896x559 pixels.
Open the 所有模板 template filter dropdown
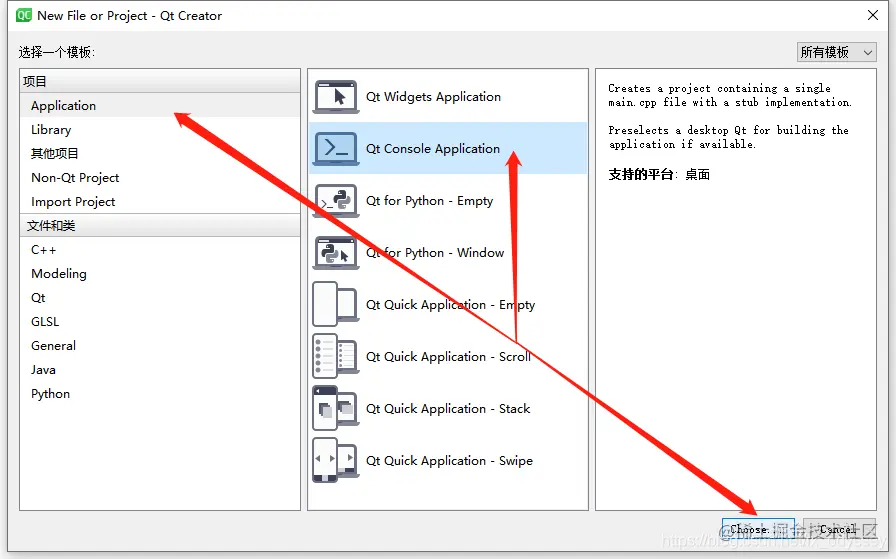pyautogui.click(x=837, y=52)
